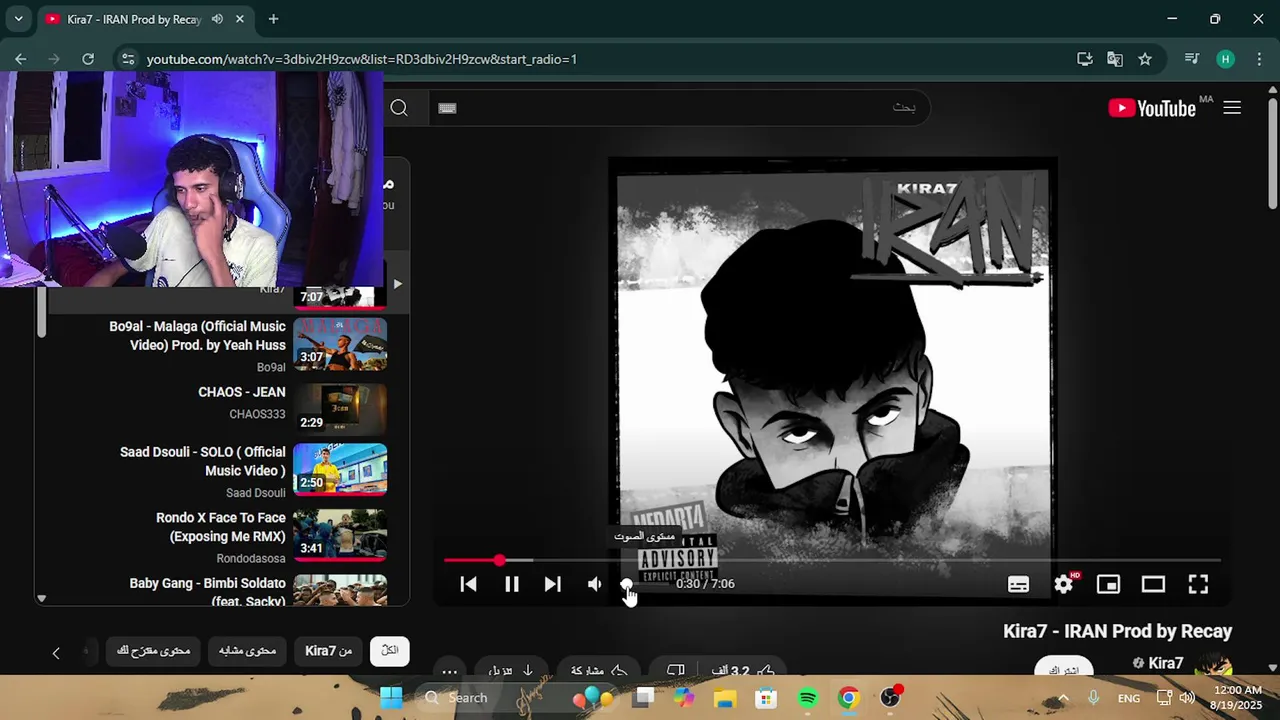Open OBS Studio from the taskbar
1280x720 pixels.
[890, 698]
